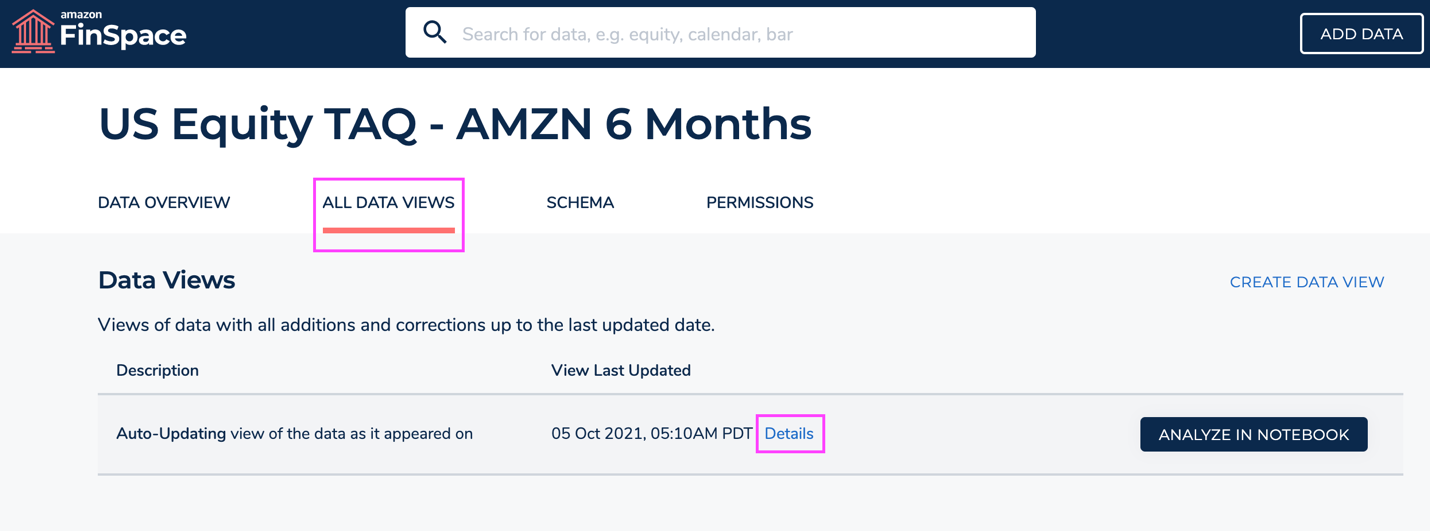Switch to the SCHEMA tab
The height and width of the screenshot is (531, 1430).
tap(580, 203)
